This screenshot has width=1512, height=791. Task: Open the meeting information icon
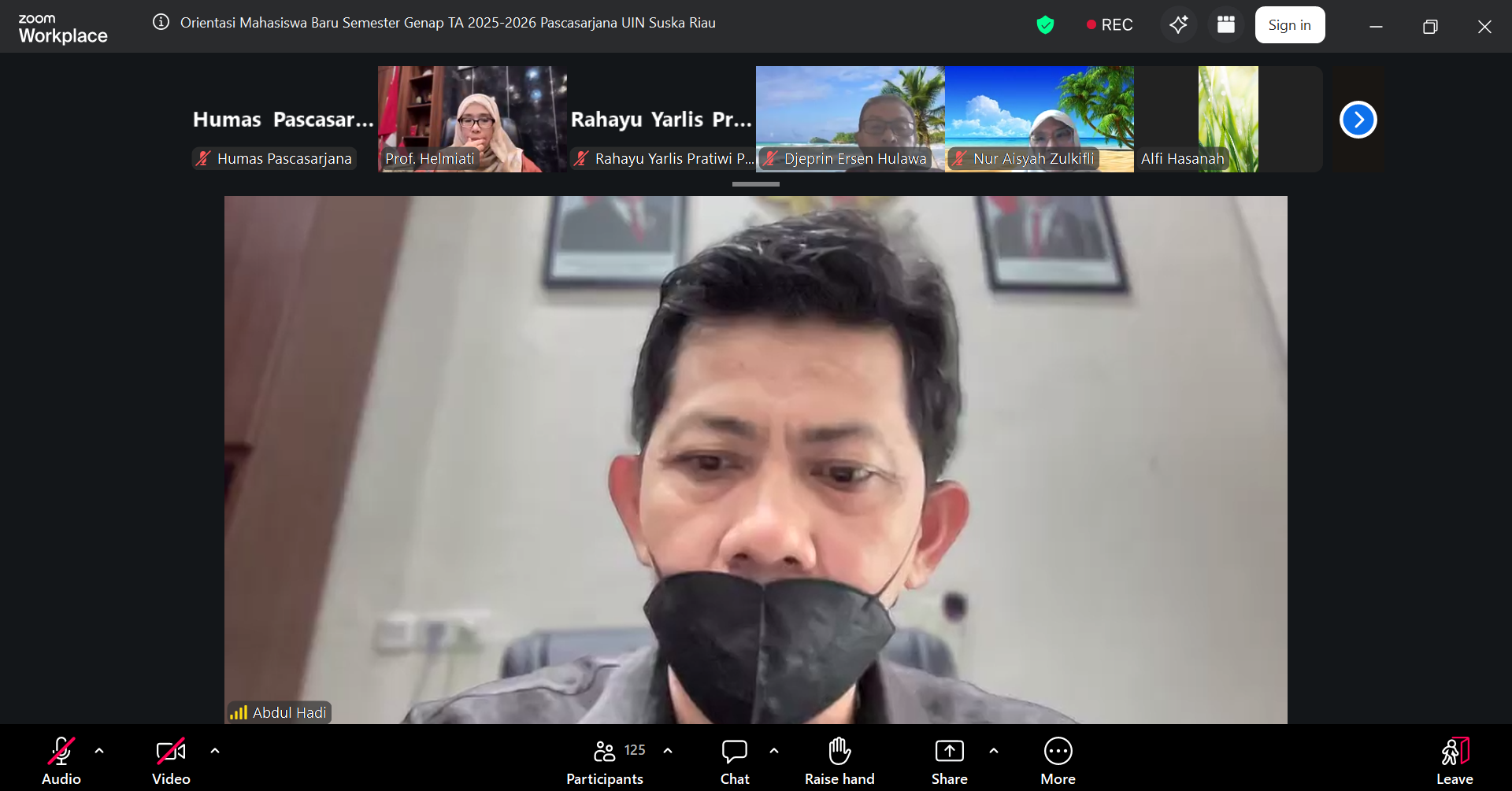(x=161, y=22)
